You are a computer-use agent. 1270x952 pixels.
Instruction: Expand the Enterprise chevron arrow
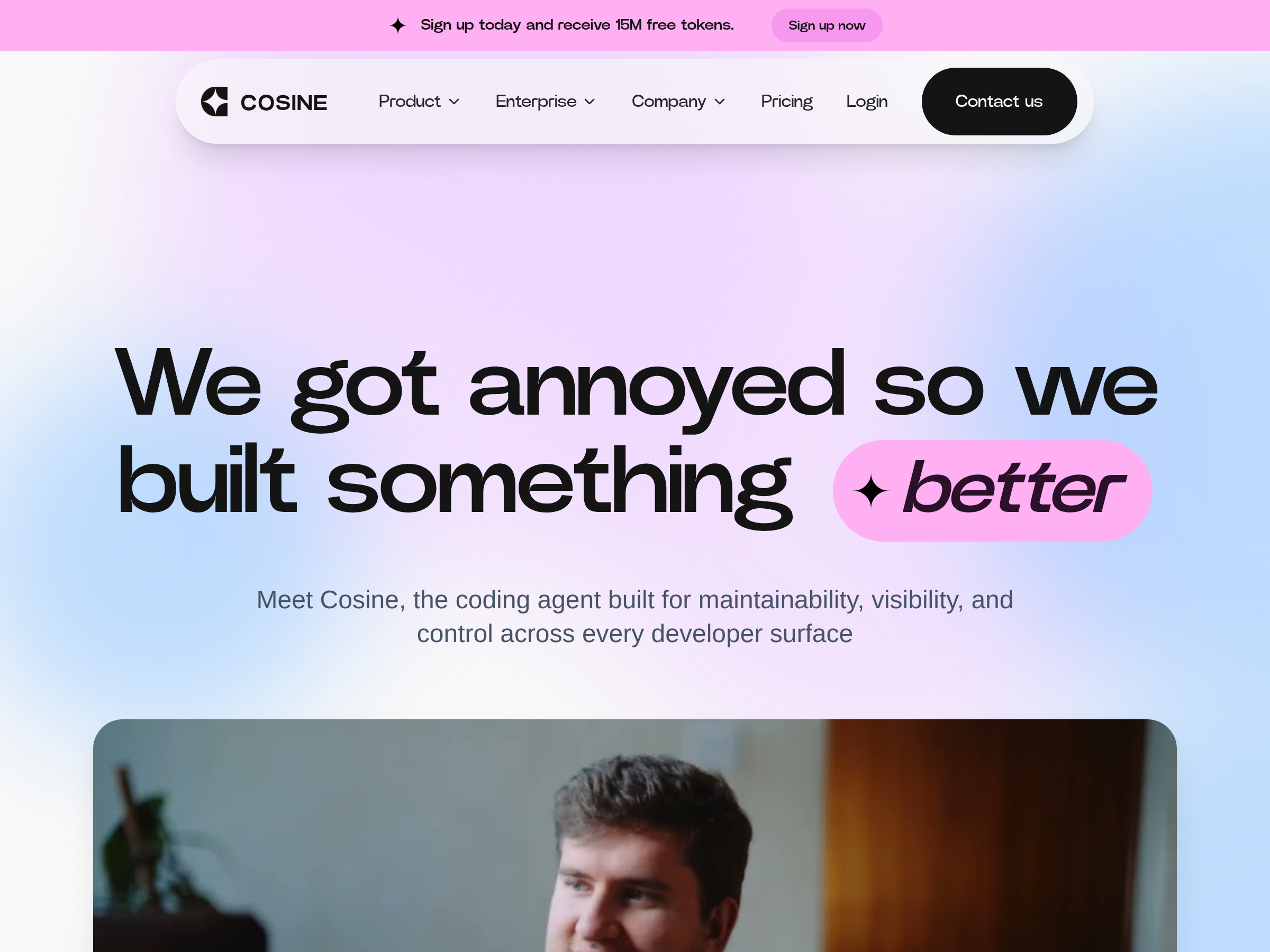[x=589, y=102]
